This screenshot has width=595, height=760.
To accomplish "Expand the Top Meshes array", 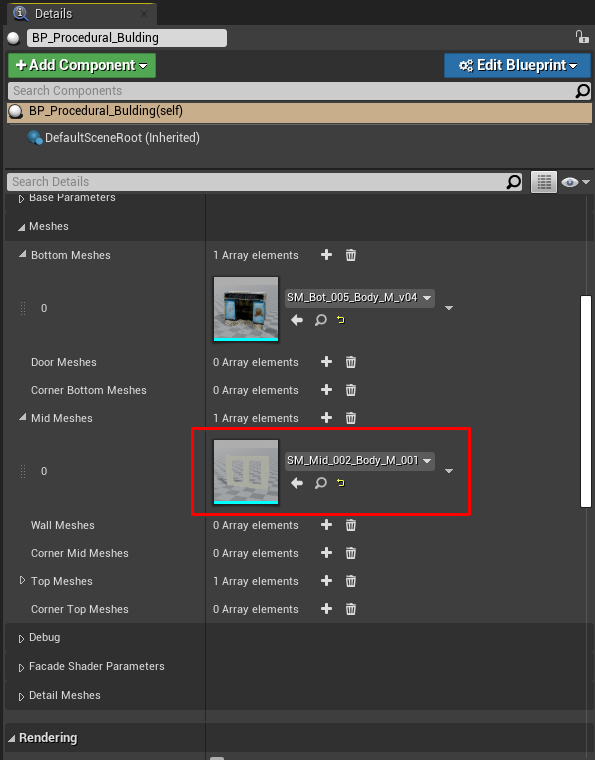I will point(22,581).
